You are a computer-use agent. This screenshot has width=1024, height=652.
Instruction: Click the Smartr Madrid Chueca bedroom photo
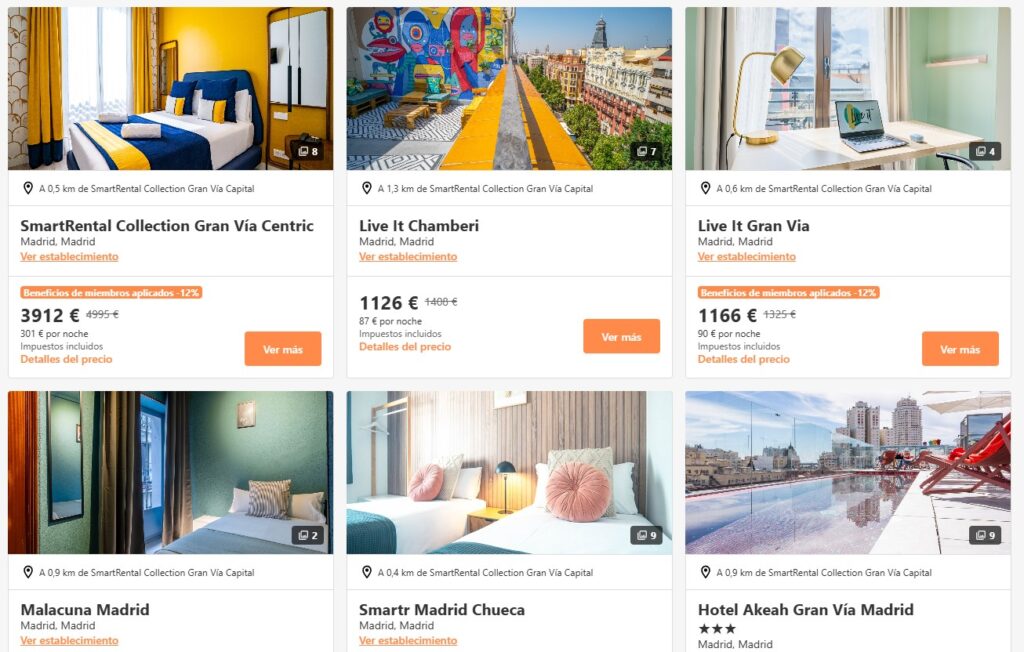coord(509,472)
